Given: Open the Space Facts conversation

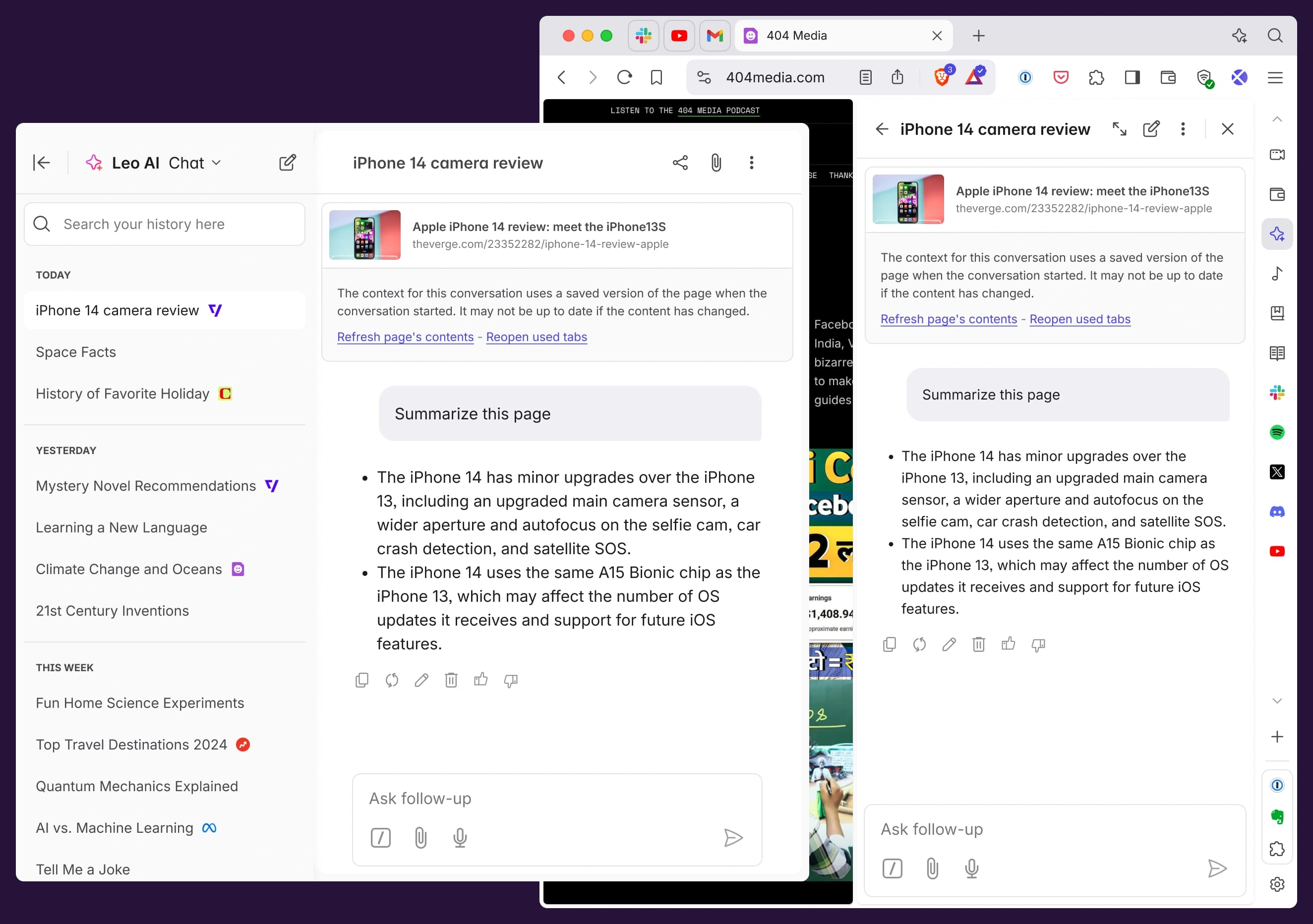Looking at the screenshot, I should click(x=76, y=352).
